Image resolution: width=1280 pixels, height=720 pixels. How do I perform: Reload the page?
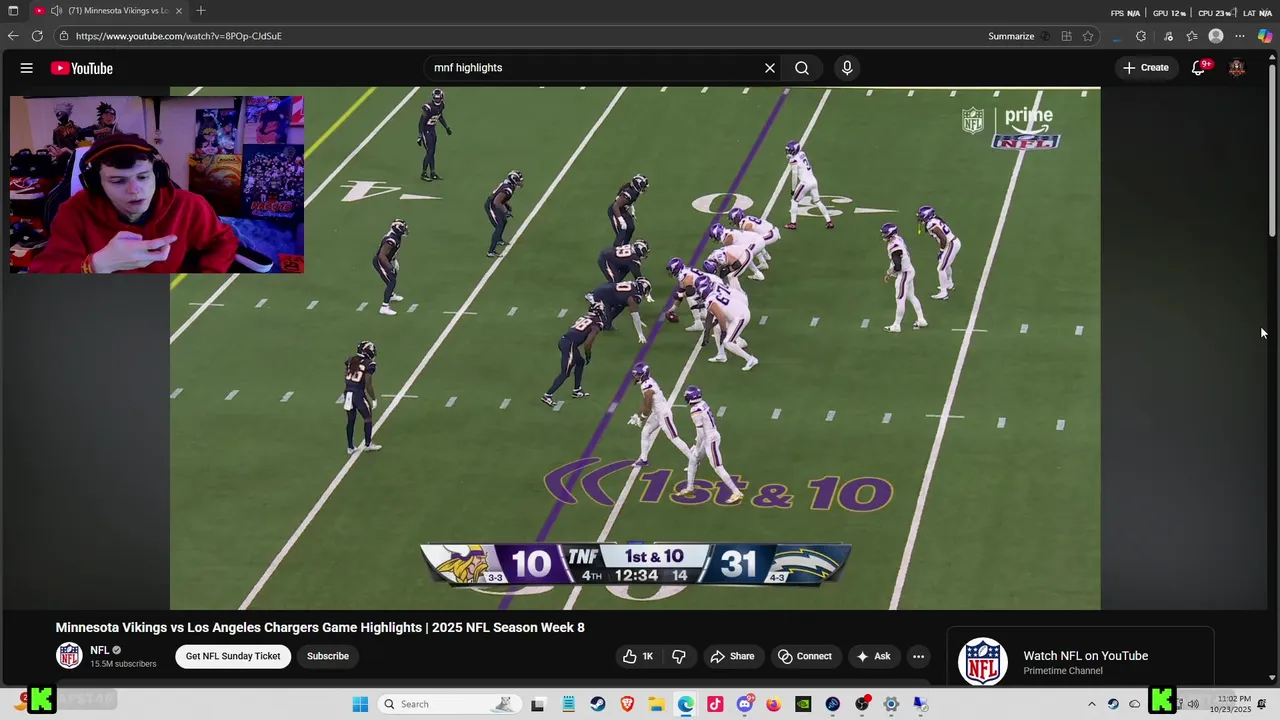click(x=37, y=36)
